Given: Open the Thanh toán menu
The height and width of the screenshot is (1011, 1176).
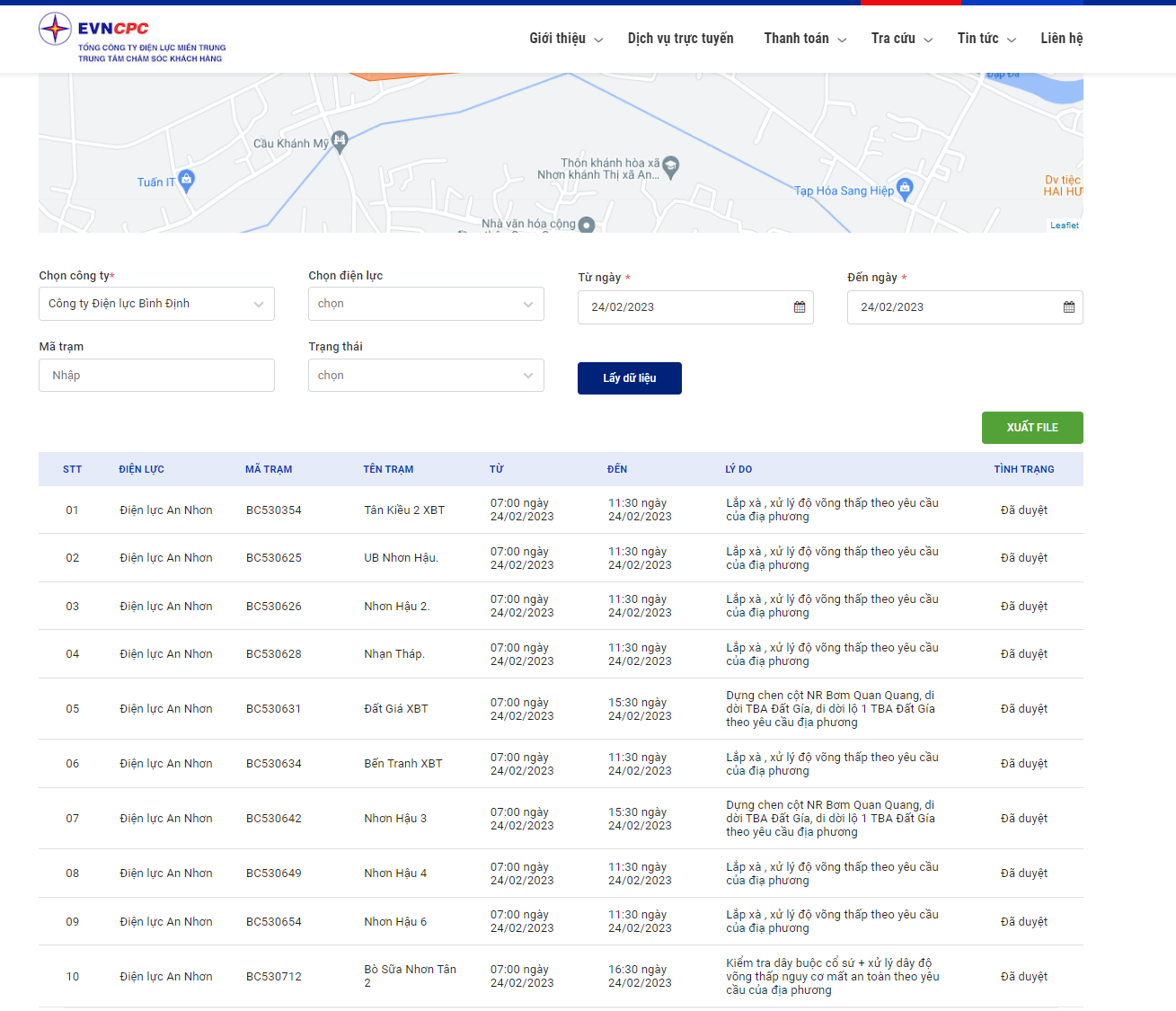Looking at the screenshot, I should [x=804, y=39].
